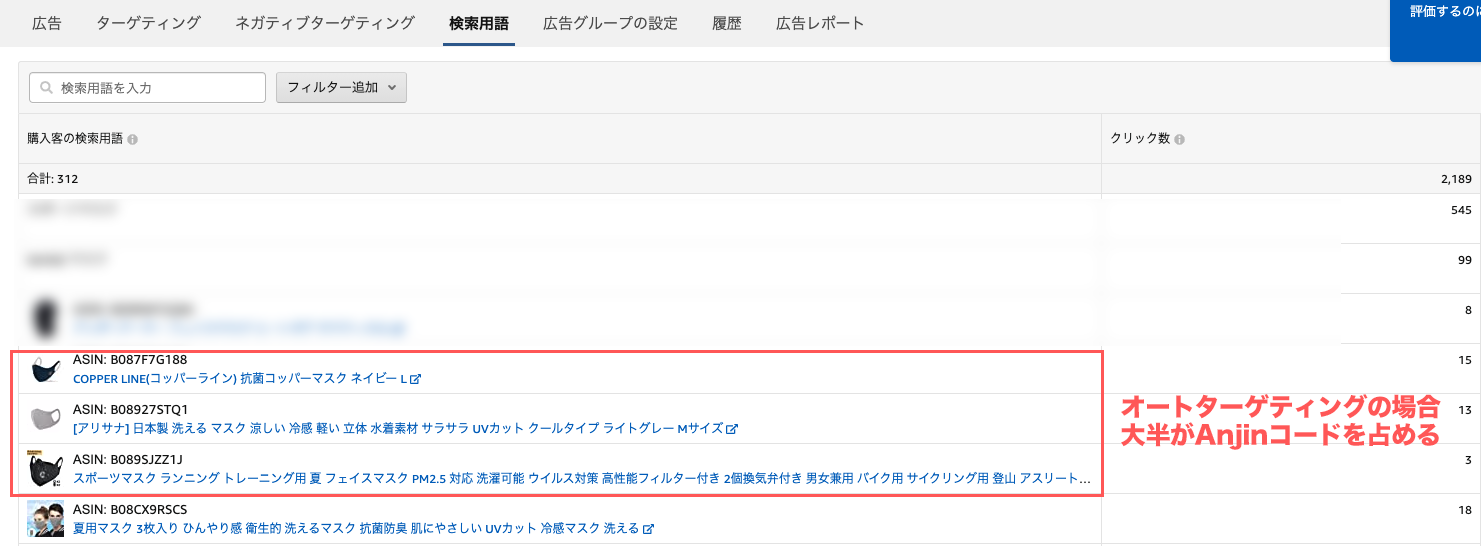The image size is (1481, 546).
Task: Switch to the ターゲティング tab
Action: [148, 23]
